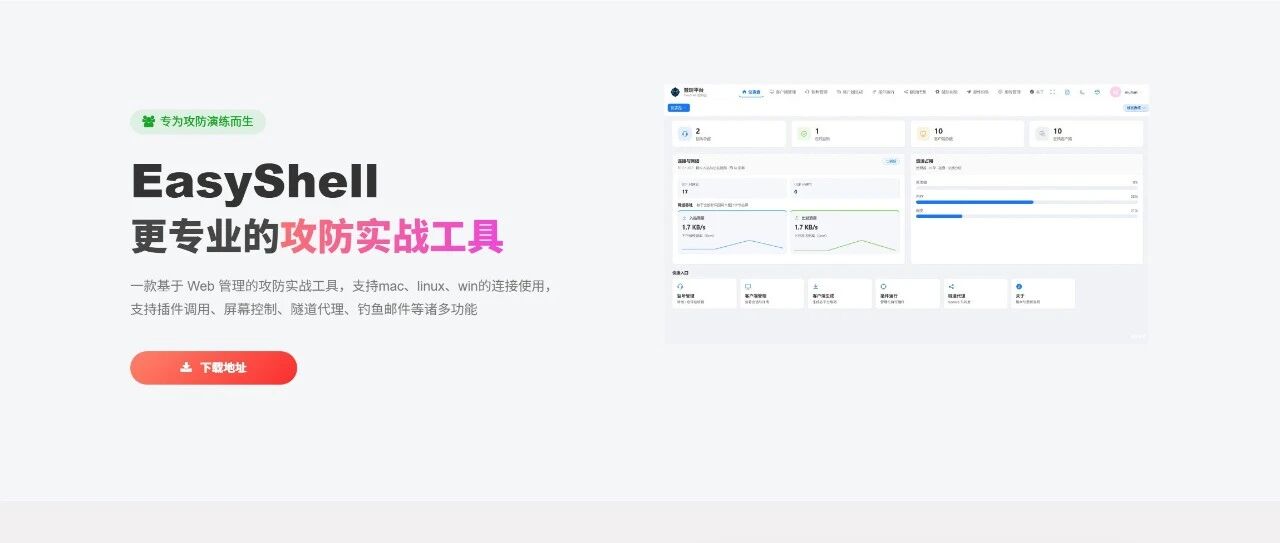Click the EasyShell heading text
The height and width of the screenshot is (543, 1280).
coord(255,182)
